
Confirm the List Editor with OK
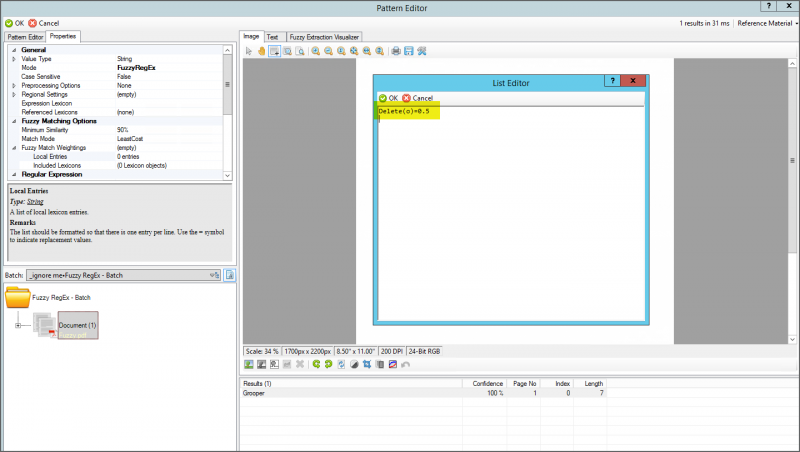click(388, 98)
